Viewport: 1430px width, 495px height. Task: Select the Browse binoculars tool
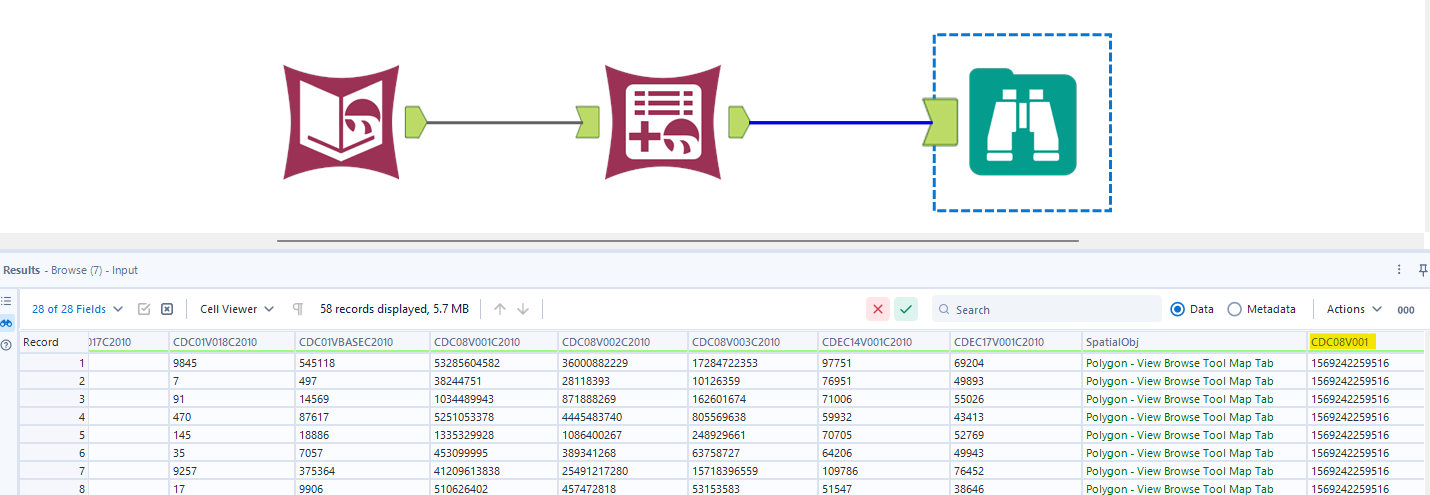tap(1022, 123)
